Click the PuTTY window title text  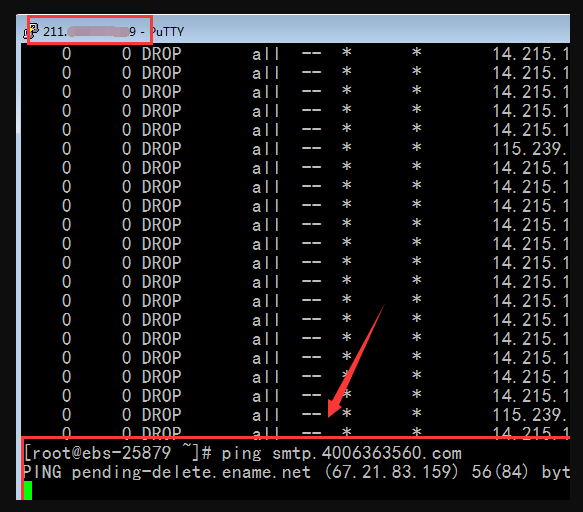(x=113, y=32)
